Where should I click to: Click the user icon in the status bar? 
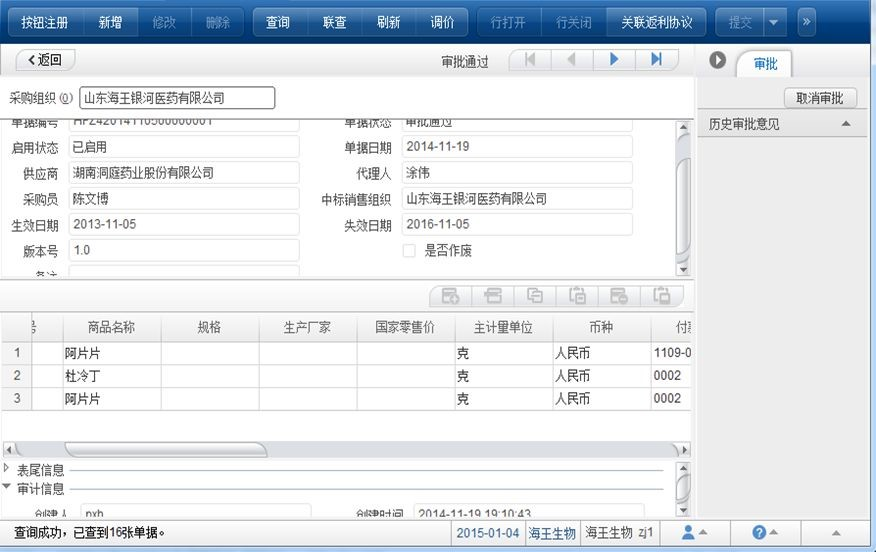(x=688, y=533)
